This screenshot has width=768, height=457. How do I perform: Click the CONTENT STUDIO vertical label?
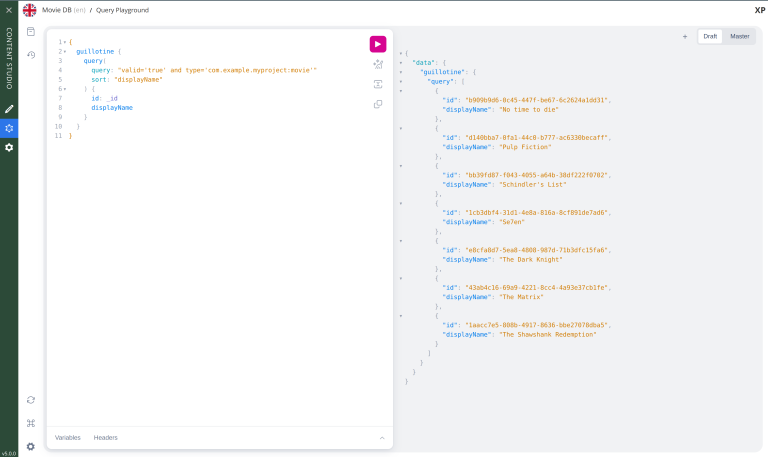point(9,58)
